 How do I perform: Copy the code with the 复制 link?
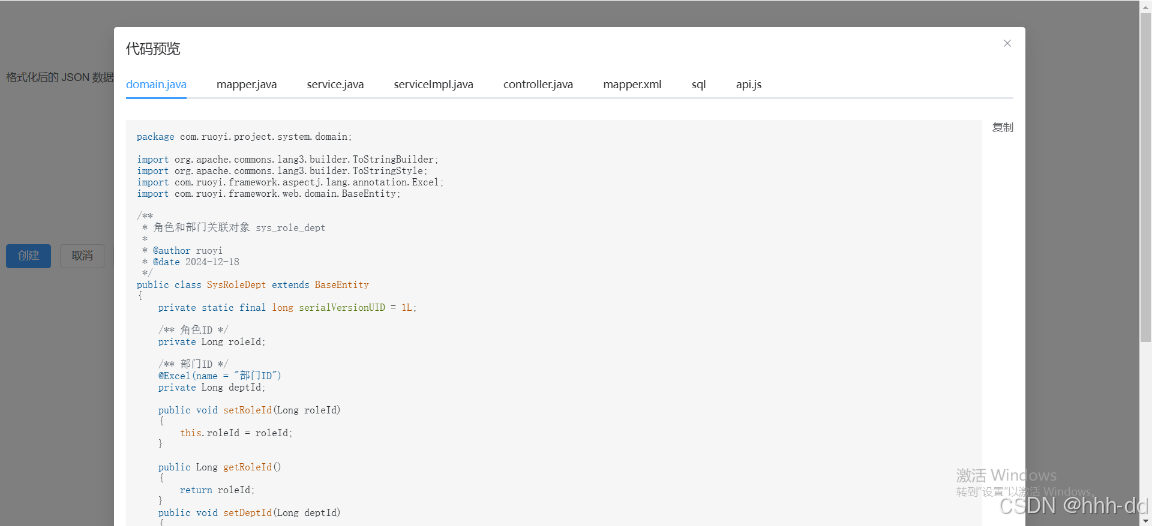point(1003,127)
